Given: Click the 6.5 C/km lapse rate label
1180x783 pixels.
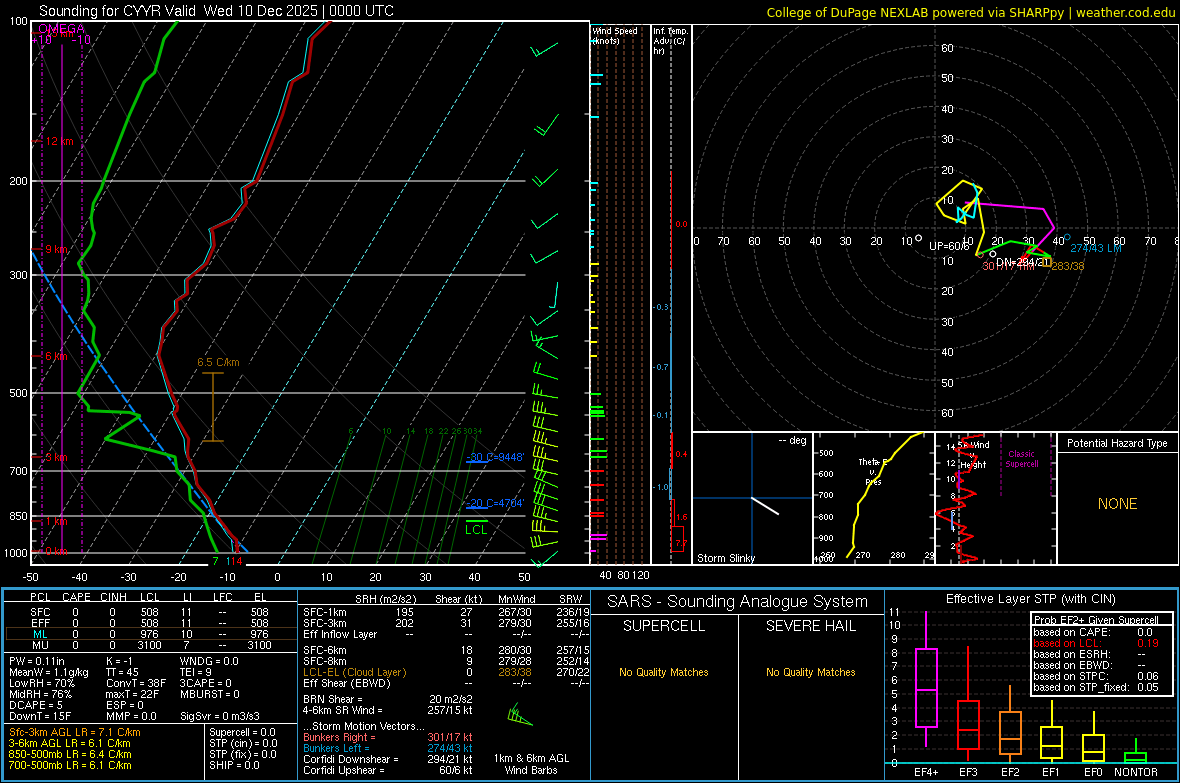Looking at the screenshot, I should [x=218, y=362].
